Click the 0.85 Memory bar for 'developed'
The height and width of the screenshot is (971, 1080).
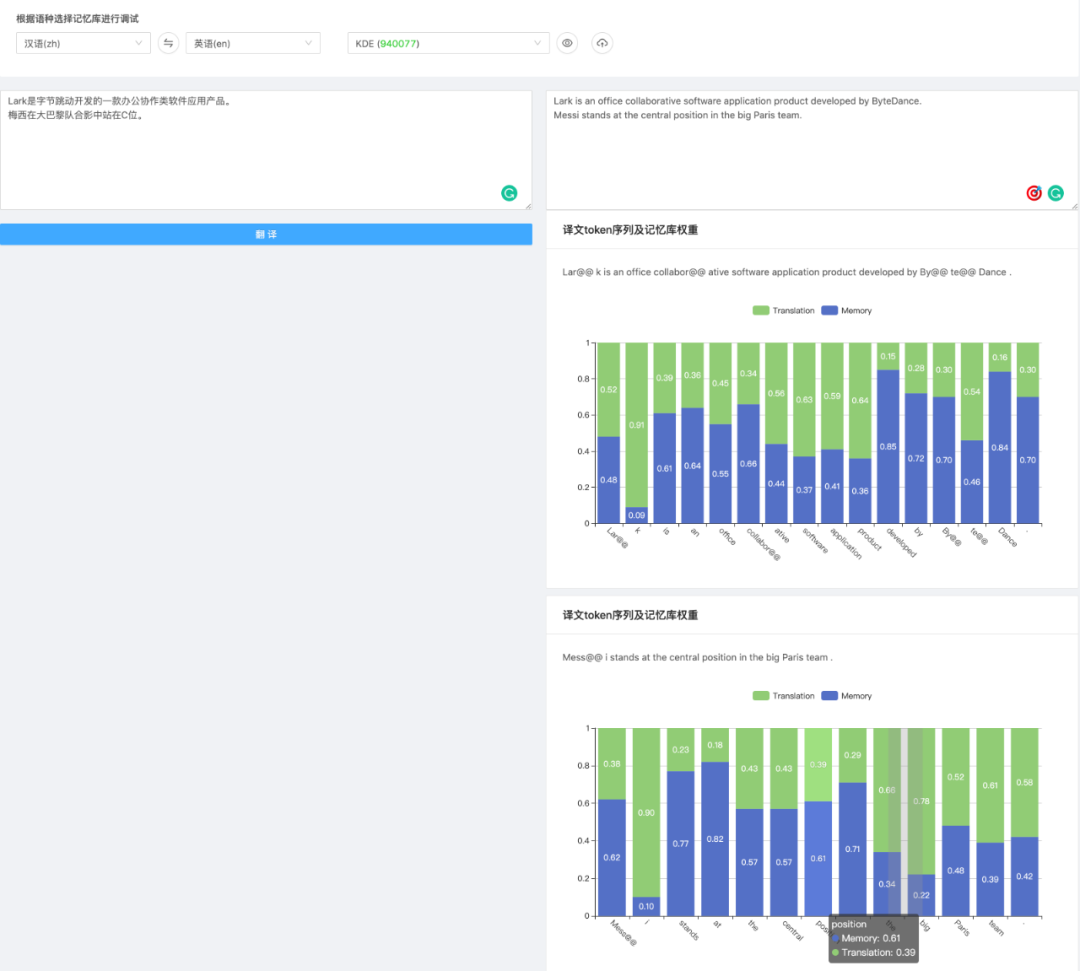(x=888, y=446)
